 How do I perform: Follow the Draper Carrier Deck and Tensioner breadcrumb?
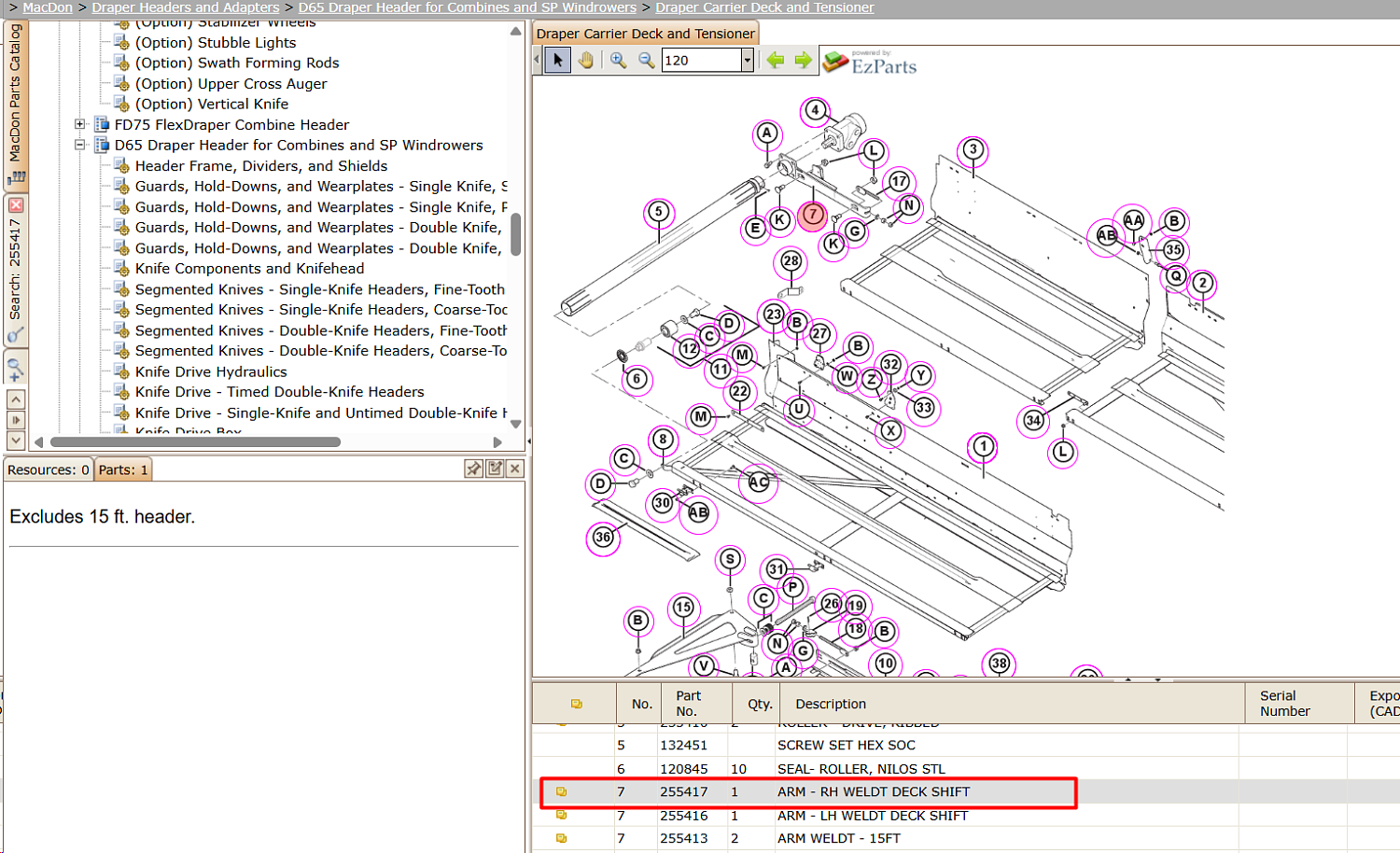(764, 7)
